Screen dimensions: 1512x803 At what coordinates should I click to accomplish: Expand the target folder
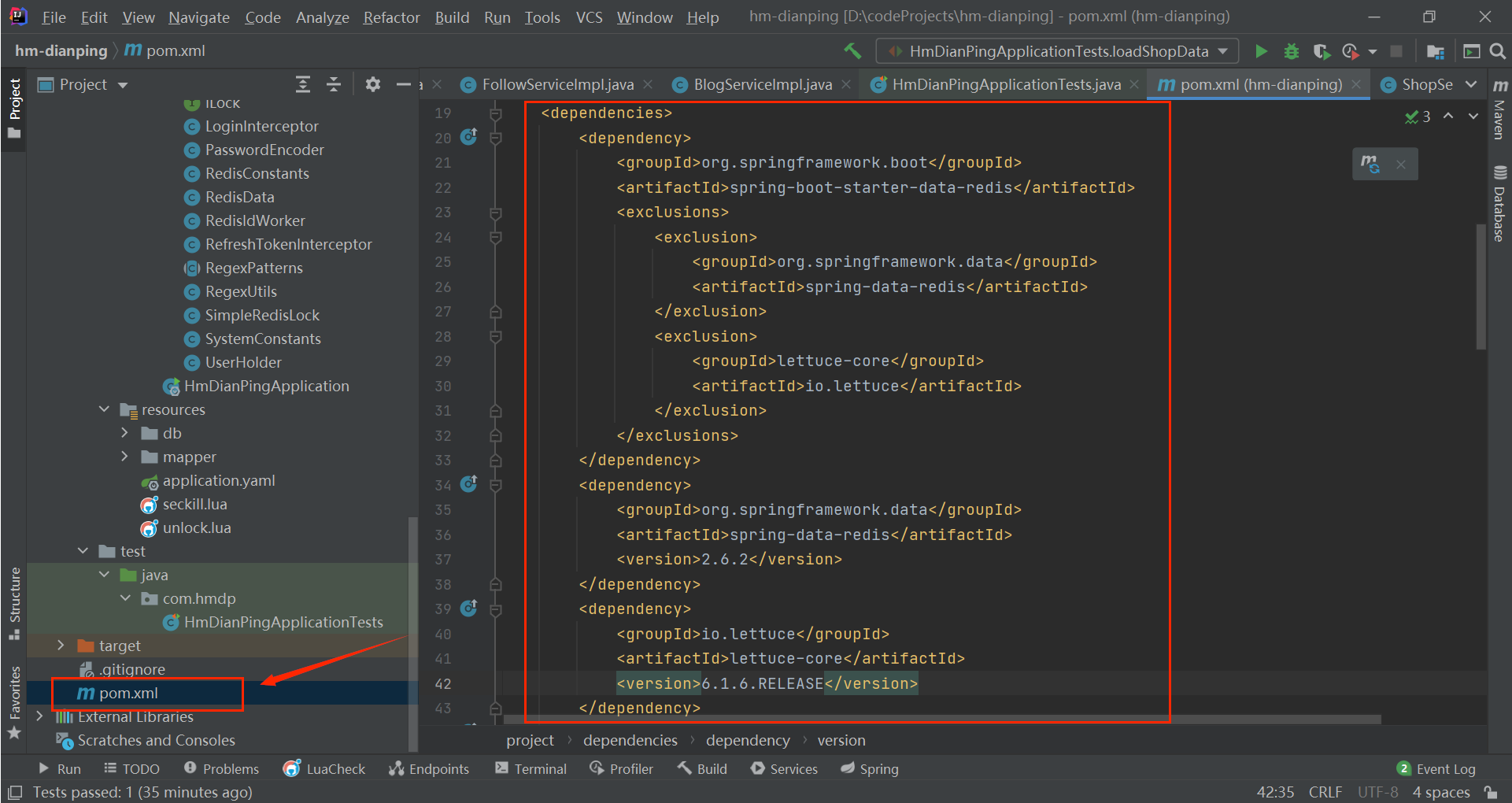[61, 646]
